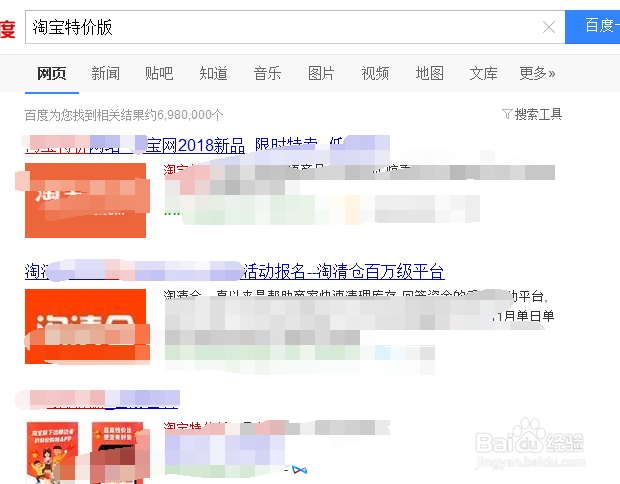Expand the 更多» menu
Screen dimensions: 620x484
click(x=537, y=74)
